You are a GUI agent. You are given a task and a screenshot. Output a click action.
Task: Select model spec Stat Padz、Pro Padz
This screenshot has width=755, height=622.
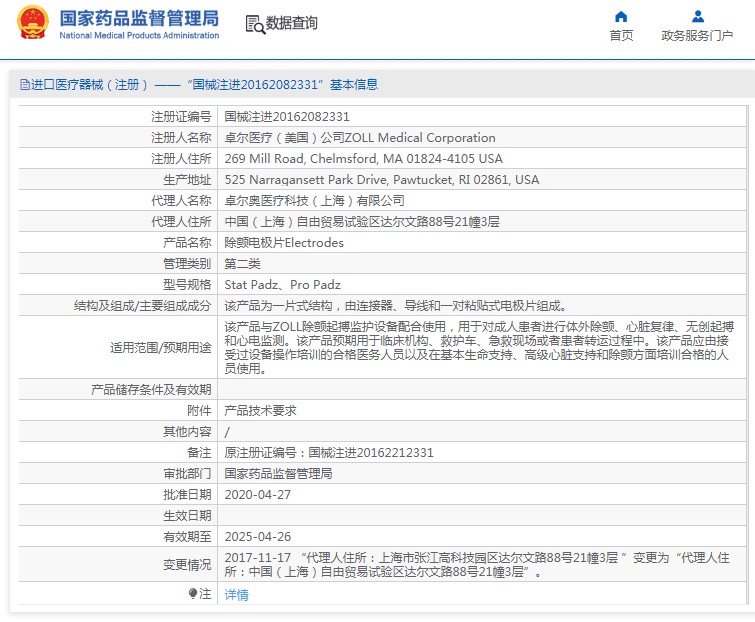tap(283, 285)
